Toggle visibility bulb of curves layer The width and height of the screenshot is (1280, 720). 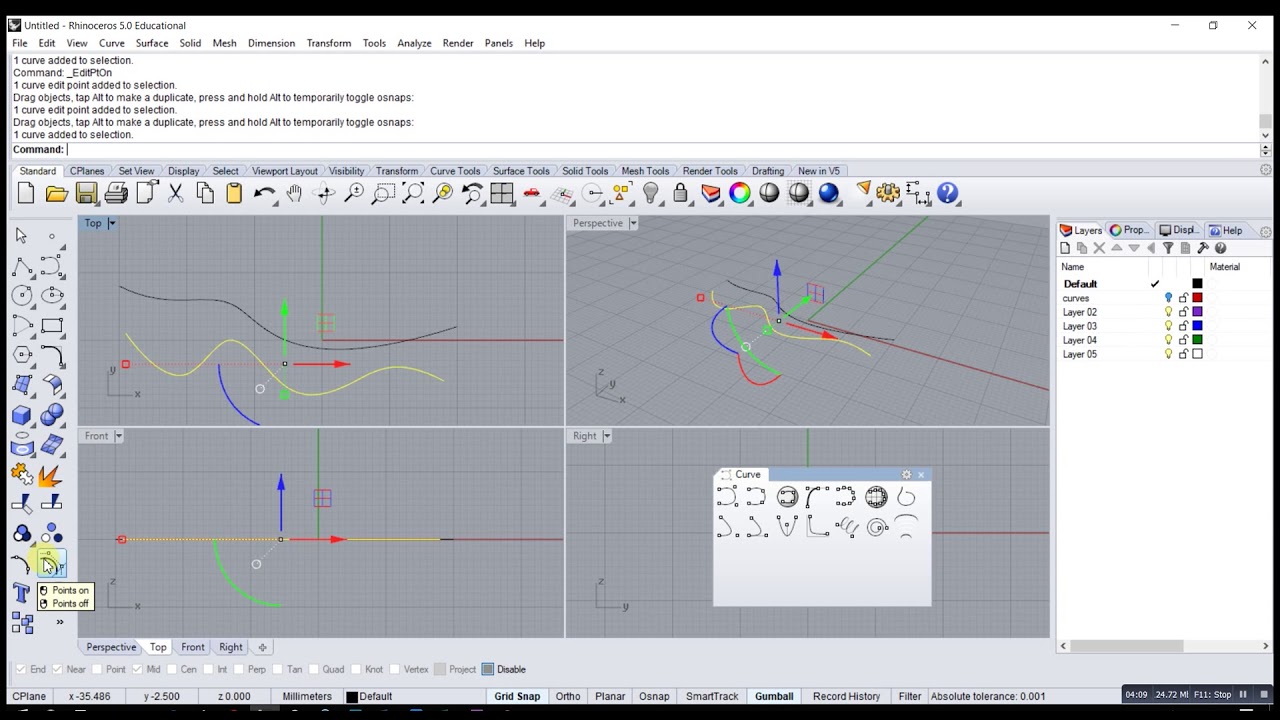tap(1168, 298)
